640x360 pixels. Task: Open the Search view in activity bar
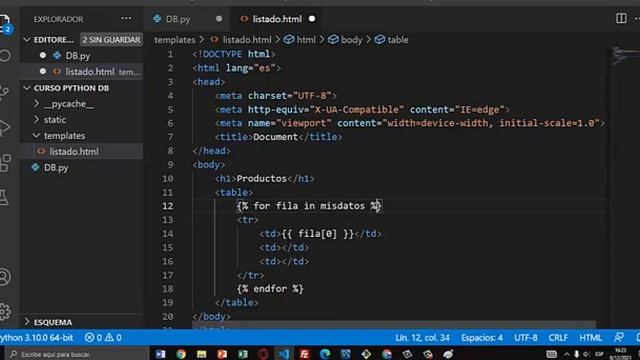point(5,56)
